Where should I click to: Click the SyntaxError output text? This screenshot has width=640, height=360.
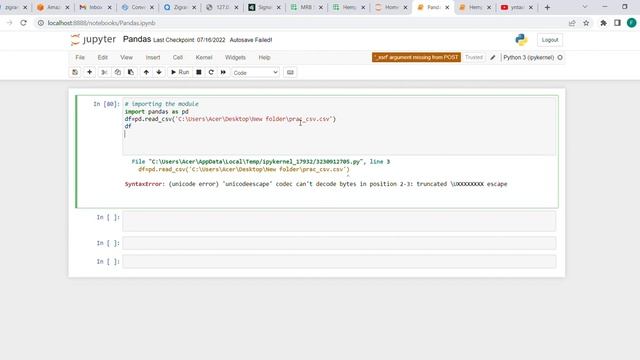[316, 184]
